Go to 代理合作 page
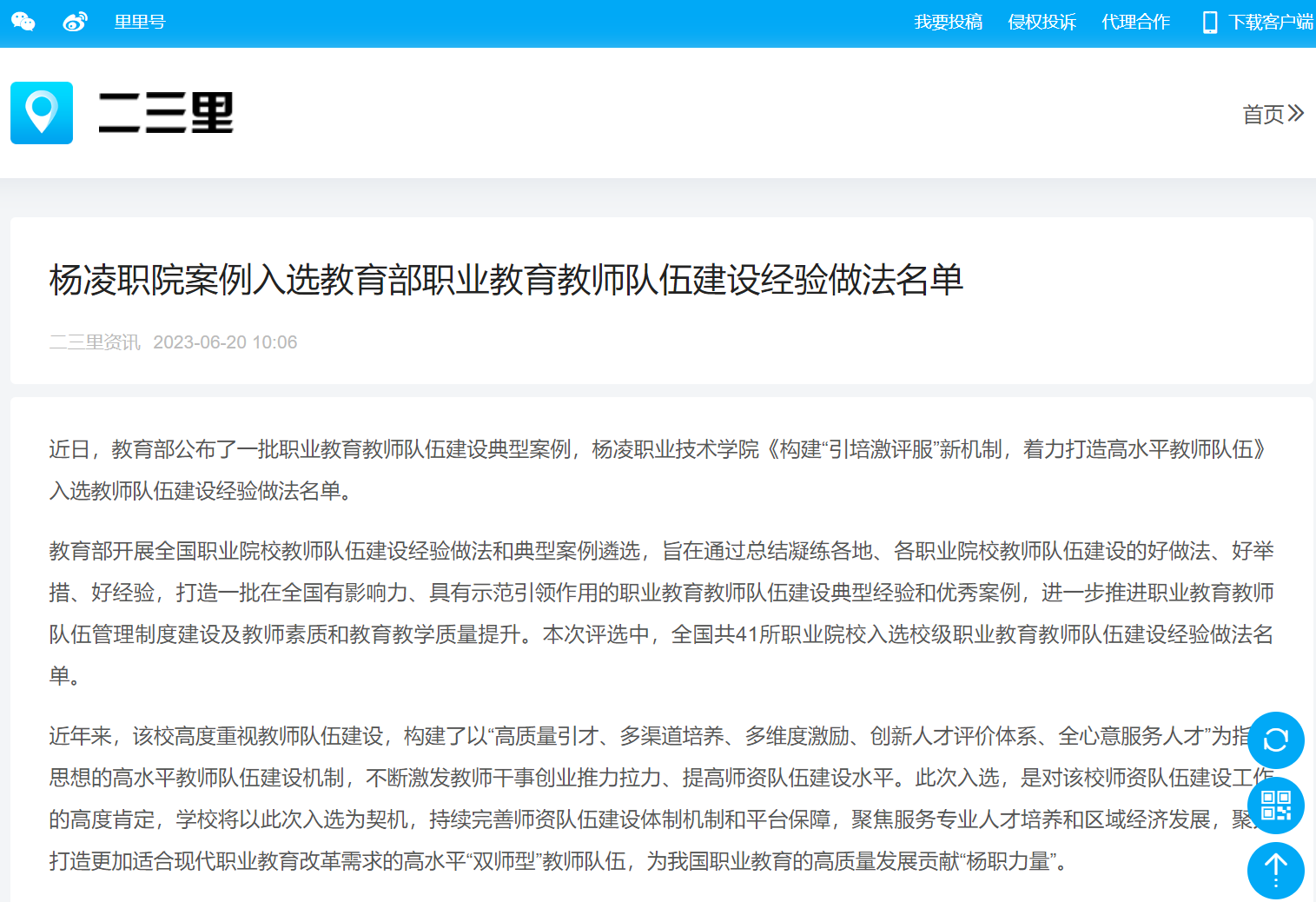 [1135, 23]
